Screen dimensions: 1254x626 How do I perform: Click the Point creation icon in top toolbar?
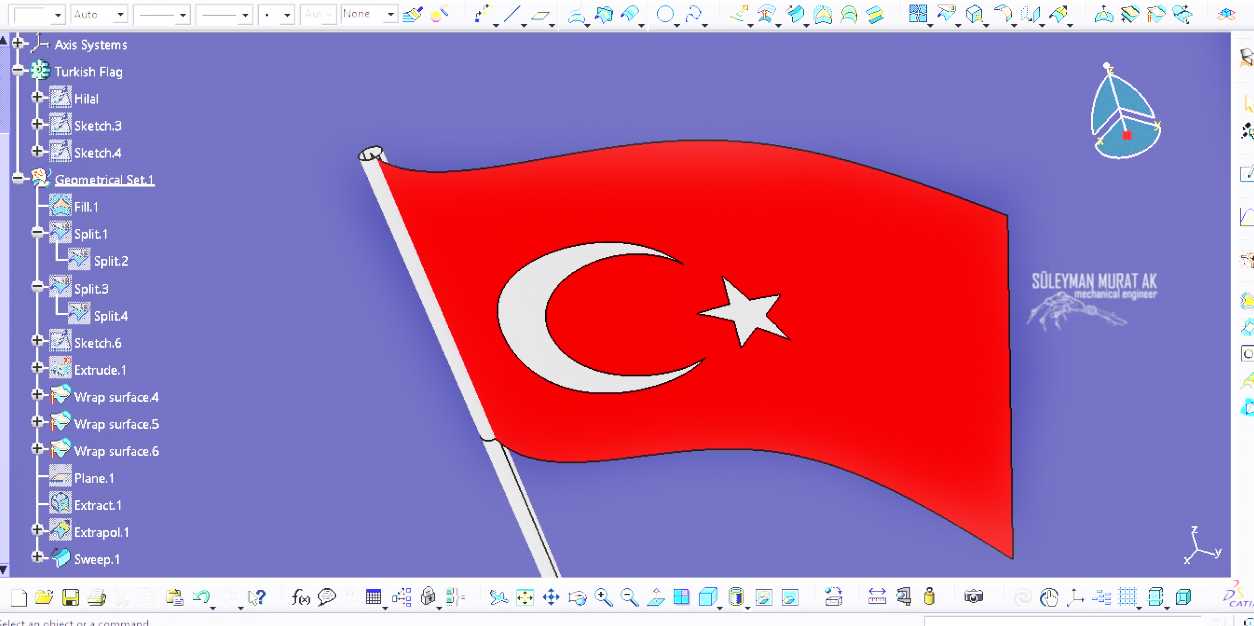(x=481, y=15)
